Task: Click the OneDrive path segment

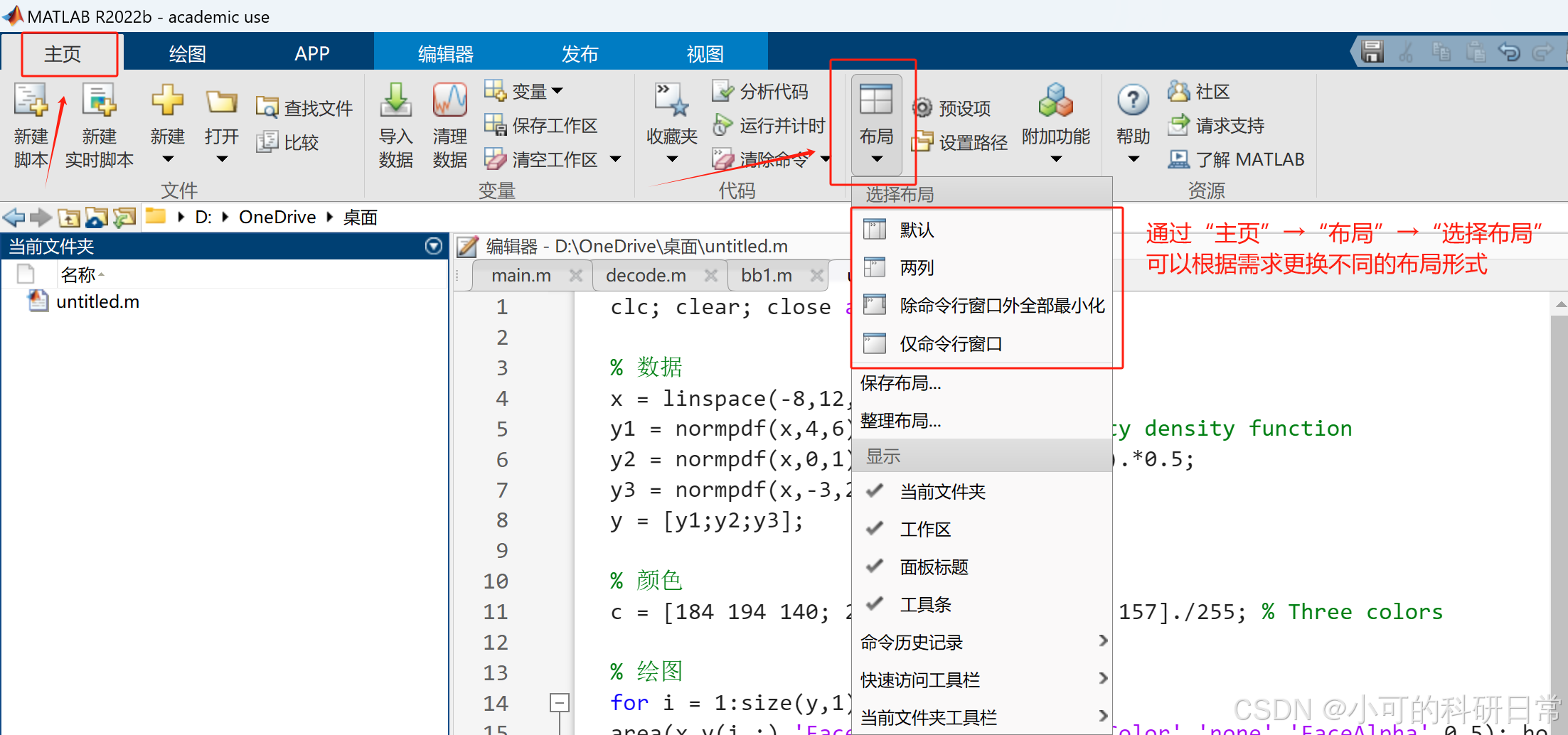Action: coord(277,217)
